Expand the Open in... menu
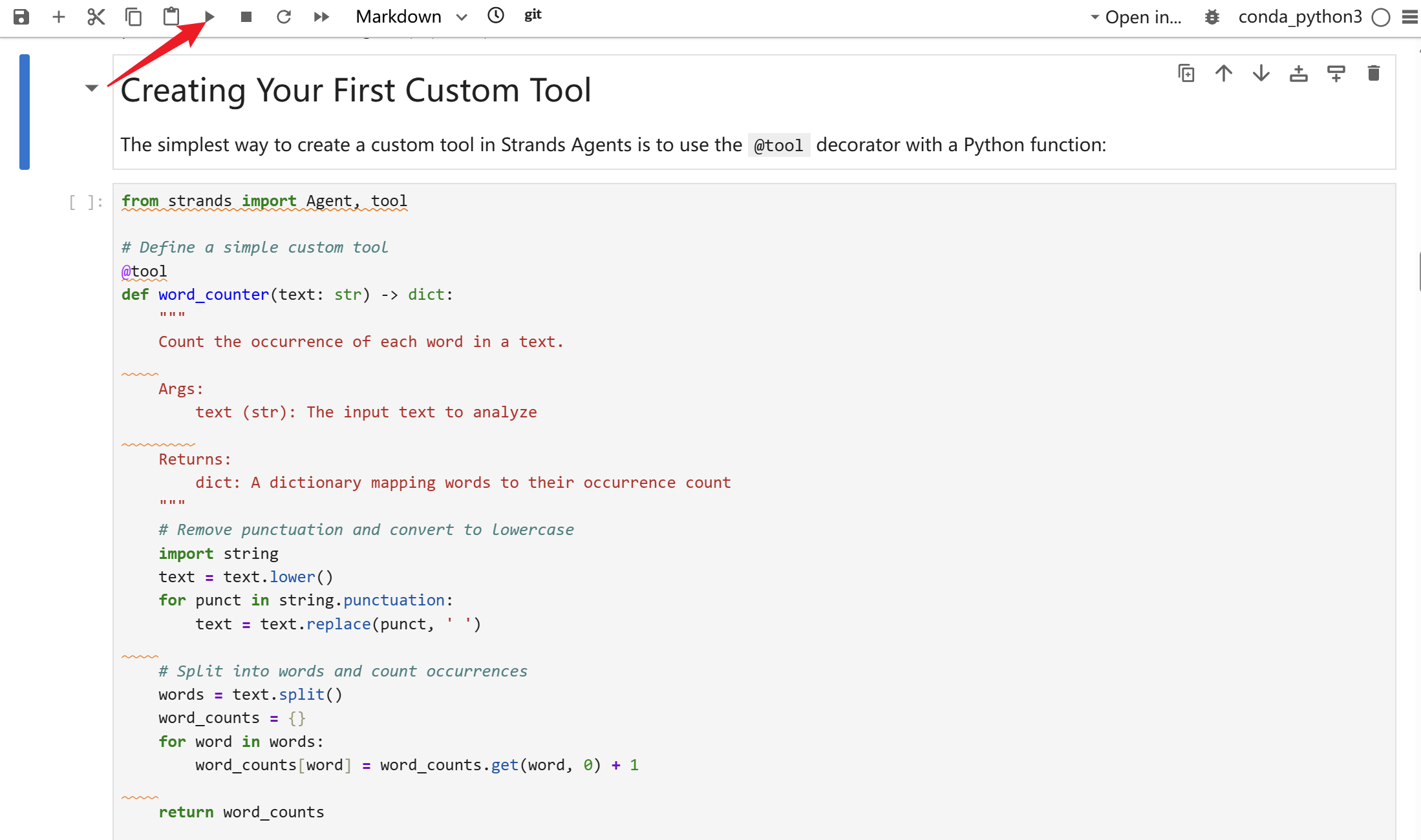This screenshot has height=840, width=1421. [x=1136, y=17]
